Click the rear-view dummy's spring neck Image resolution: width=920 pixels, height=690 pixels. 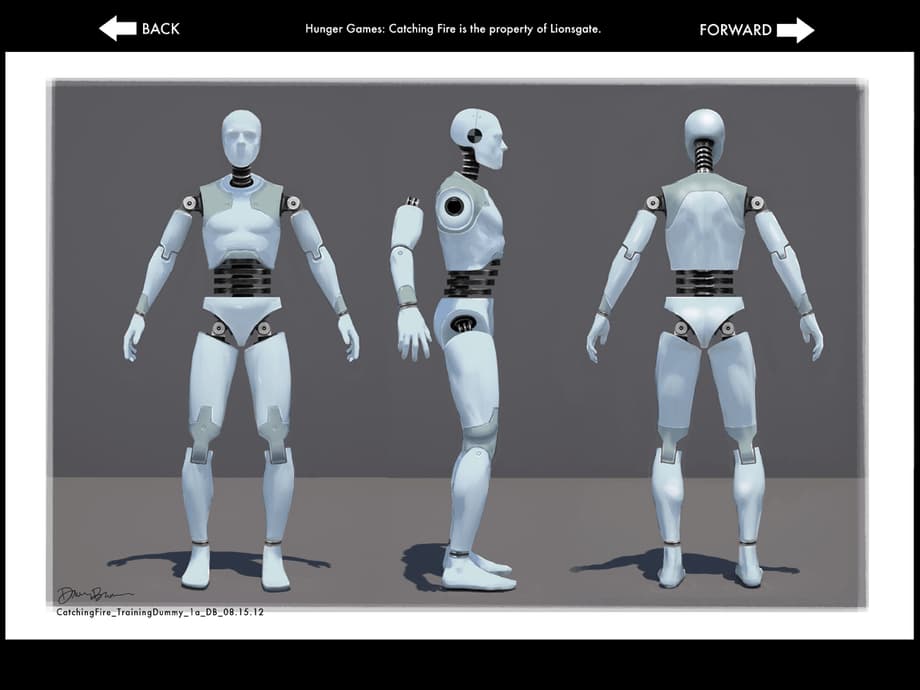coord(704,157)
